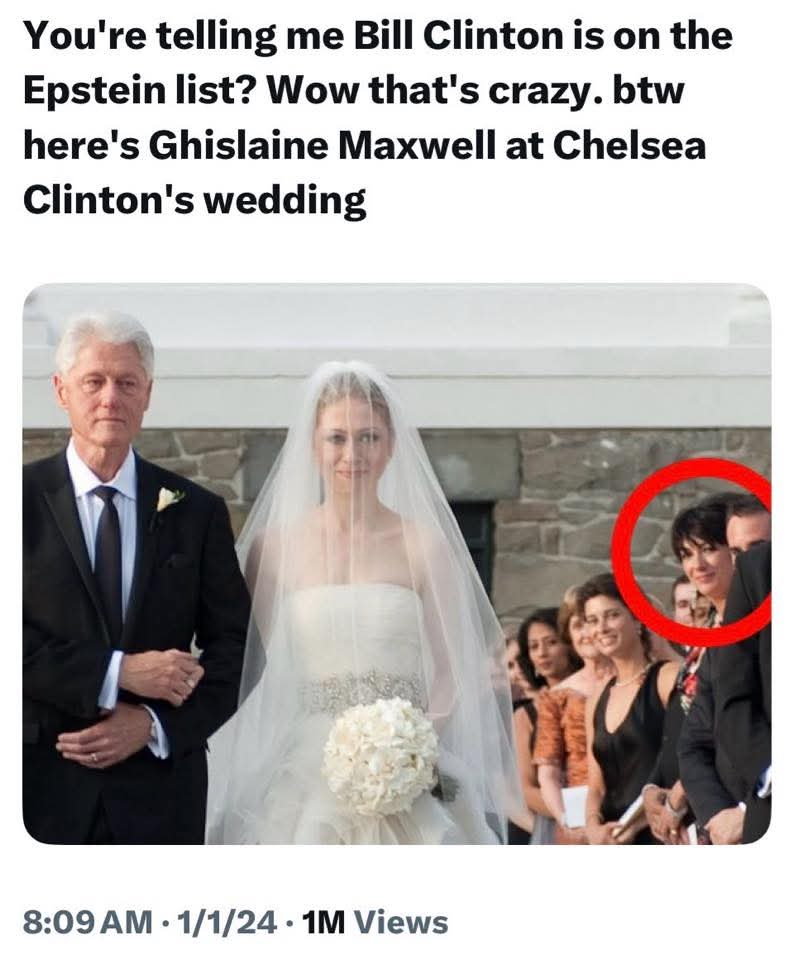This screenshot has width=794, height=960.
Task: Click the red circle drawn on the photo
Action: click(x=692, y=552)
